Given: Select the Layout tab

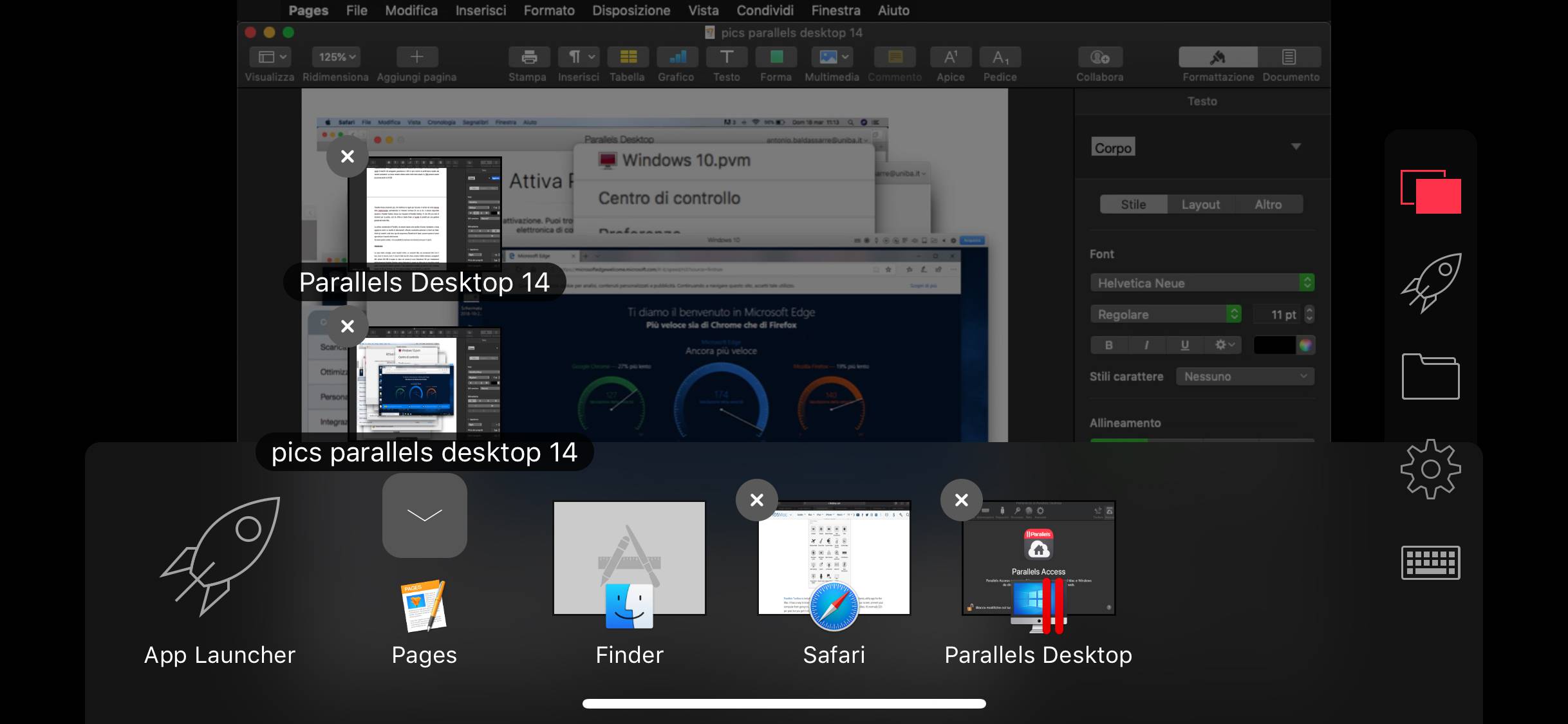Looking at the screenshot, I should (x=1200, y=205).
